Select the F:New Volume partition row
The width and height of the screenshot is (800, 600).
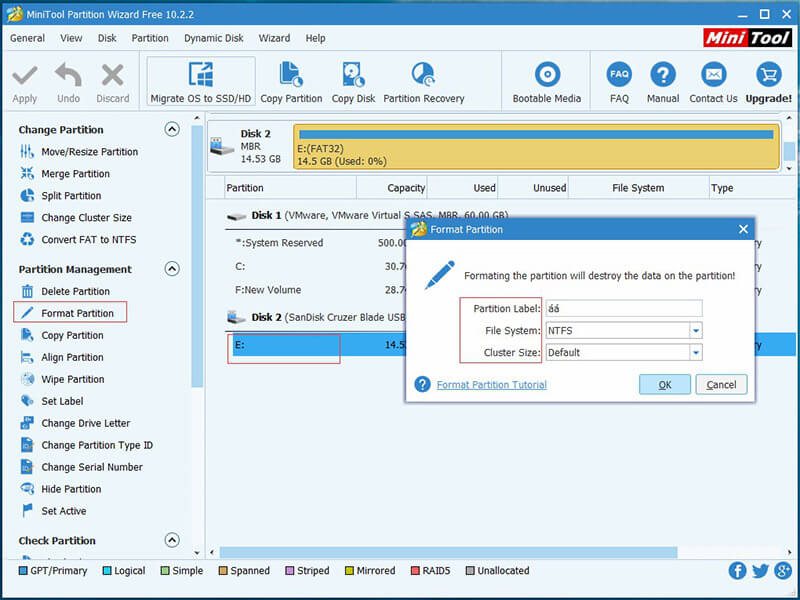coord(316,290)
